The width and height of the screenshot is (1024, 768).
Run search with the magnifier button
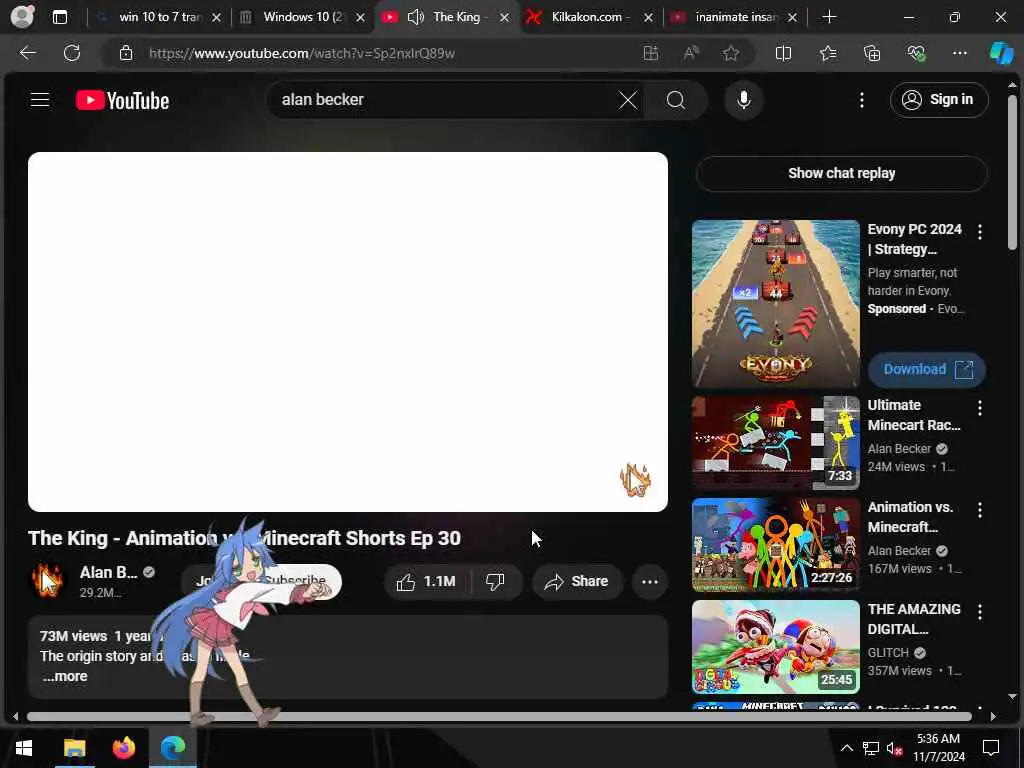tap(676, 100)
